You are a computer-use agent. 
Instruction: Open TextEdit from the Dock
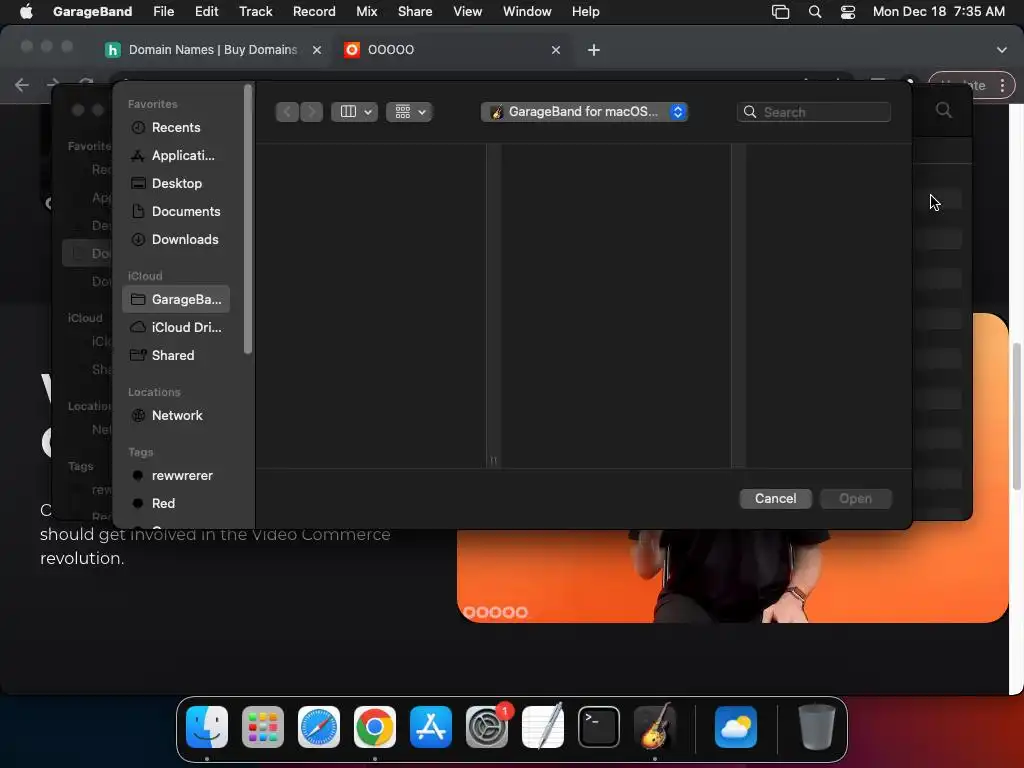(x=543, y=727)
